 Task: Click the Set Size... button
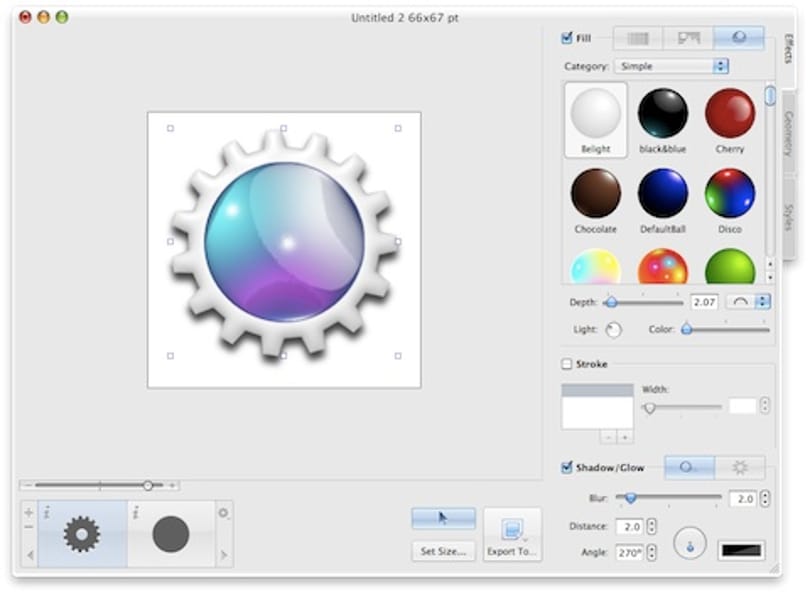(x=443, y=551)
